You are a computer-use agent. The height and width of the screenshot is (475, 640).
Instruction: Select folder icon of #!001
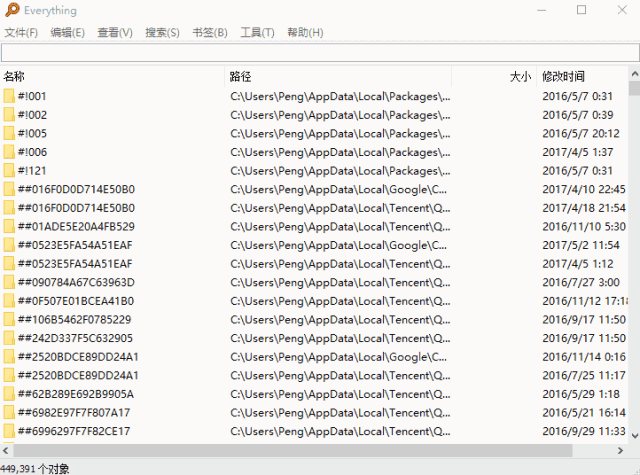9,96
